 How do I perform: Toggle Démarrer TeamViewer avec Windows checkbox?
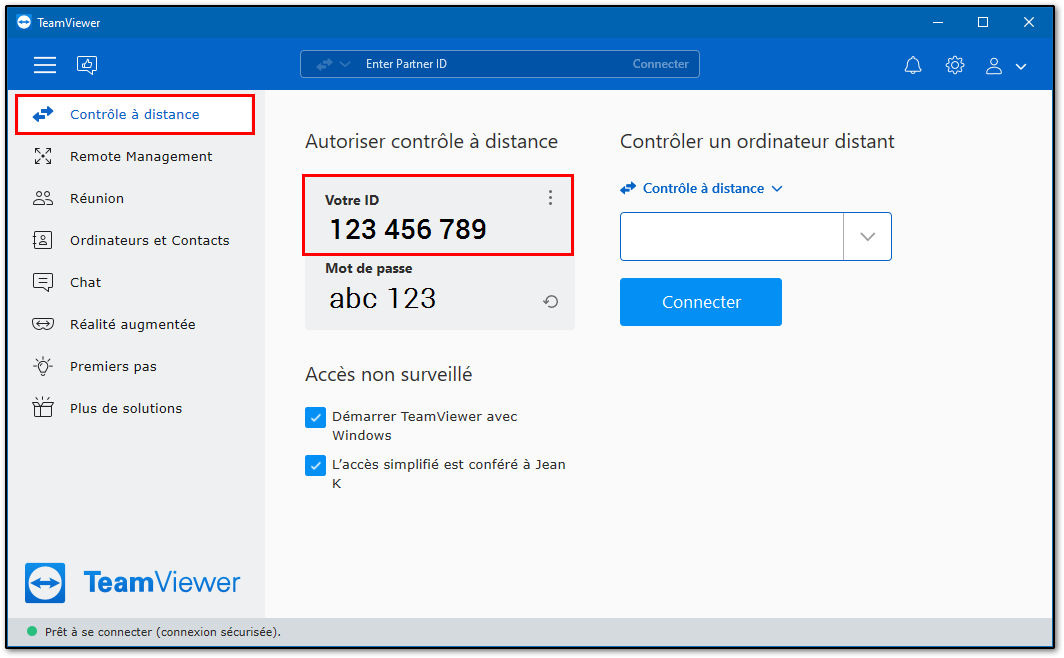(x=316, y=418)
